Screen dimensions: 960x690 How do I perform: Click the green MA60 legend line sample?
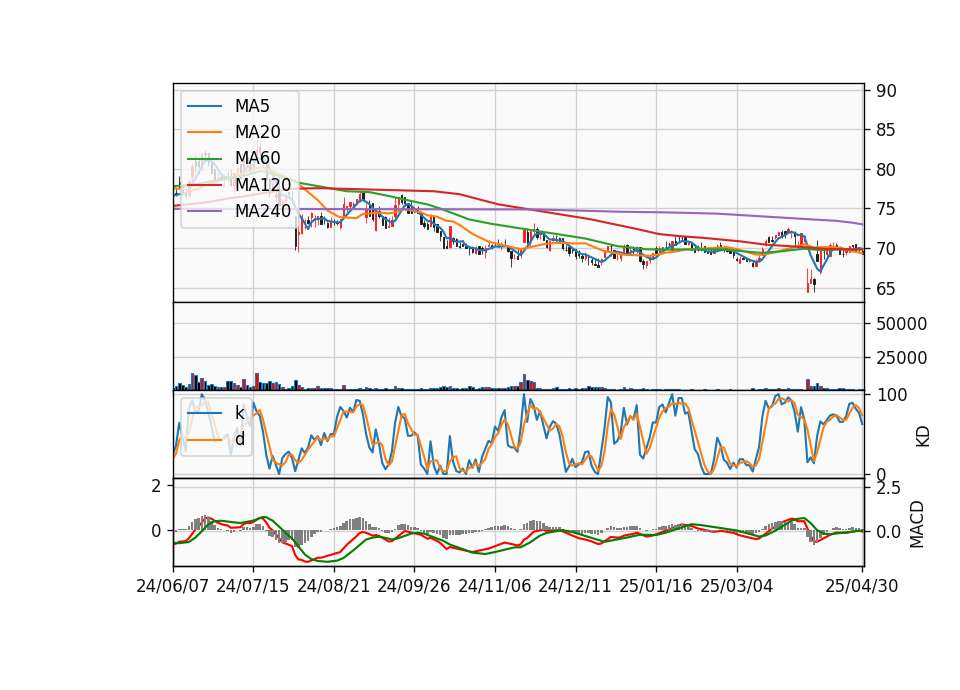click(204, 158)
